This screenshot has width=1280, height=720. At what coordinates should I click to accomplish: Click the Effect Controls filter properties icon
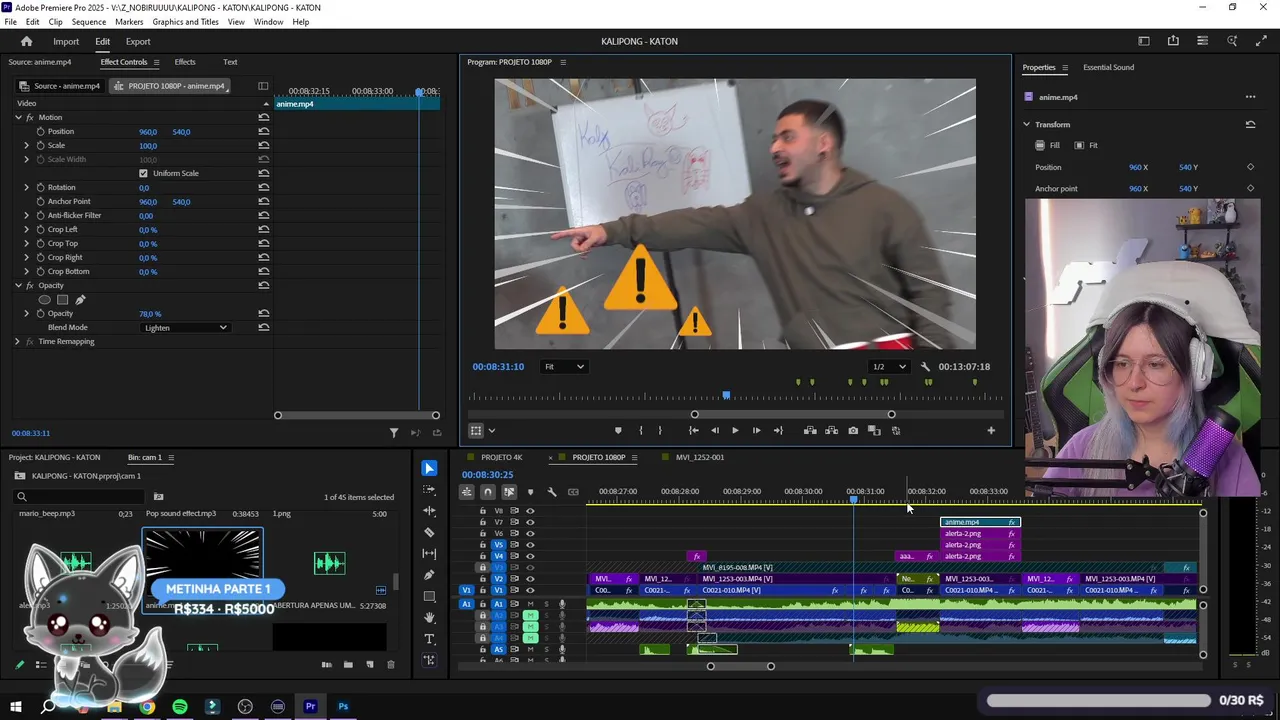(x=393, y=433)
